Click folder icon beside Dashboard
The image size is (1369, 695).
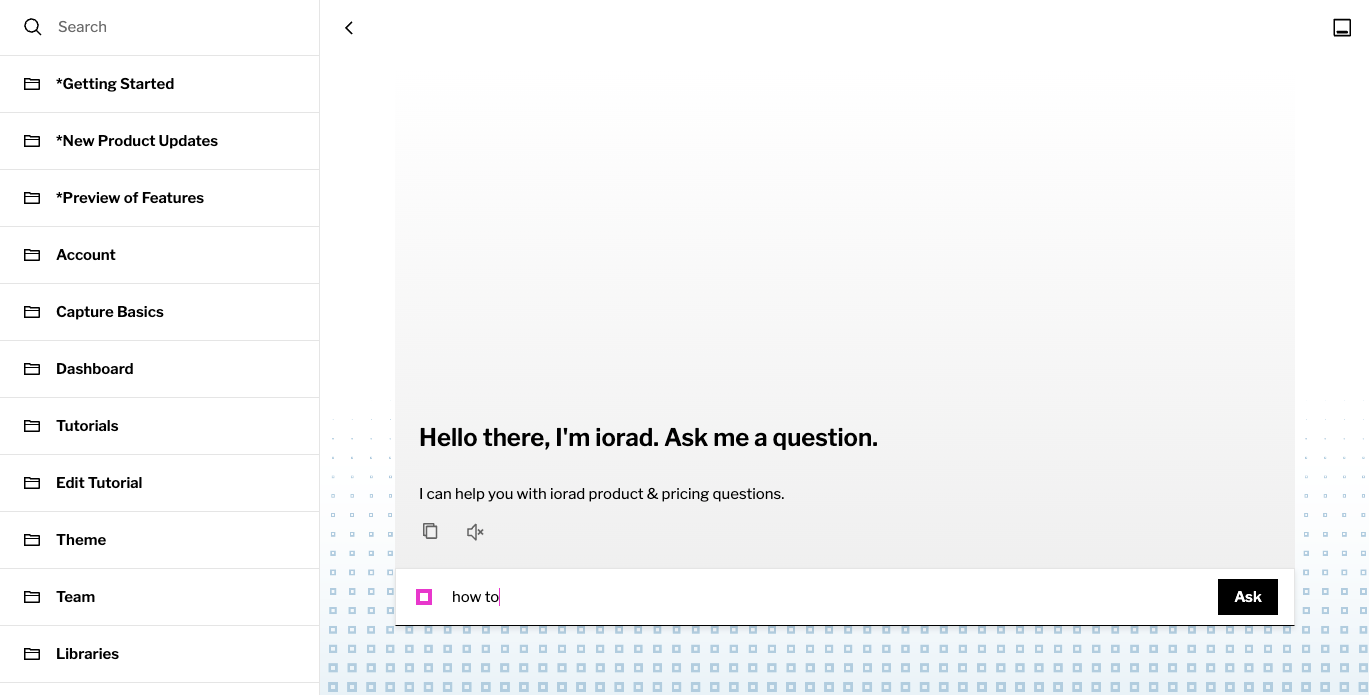(32, 369)
